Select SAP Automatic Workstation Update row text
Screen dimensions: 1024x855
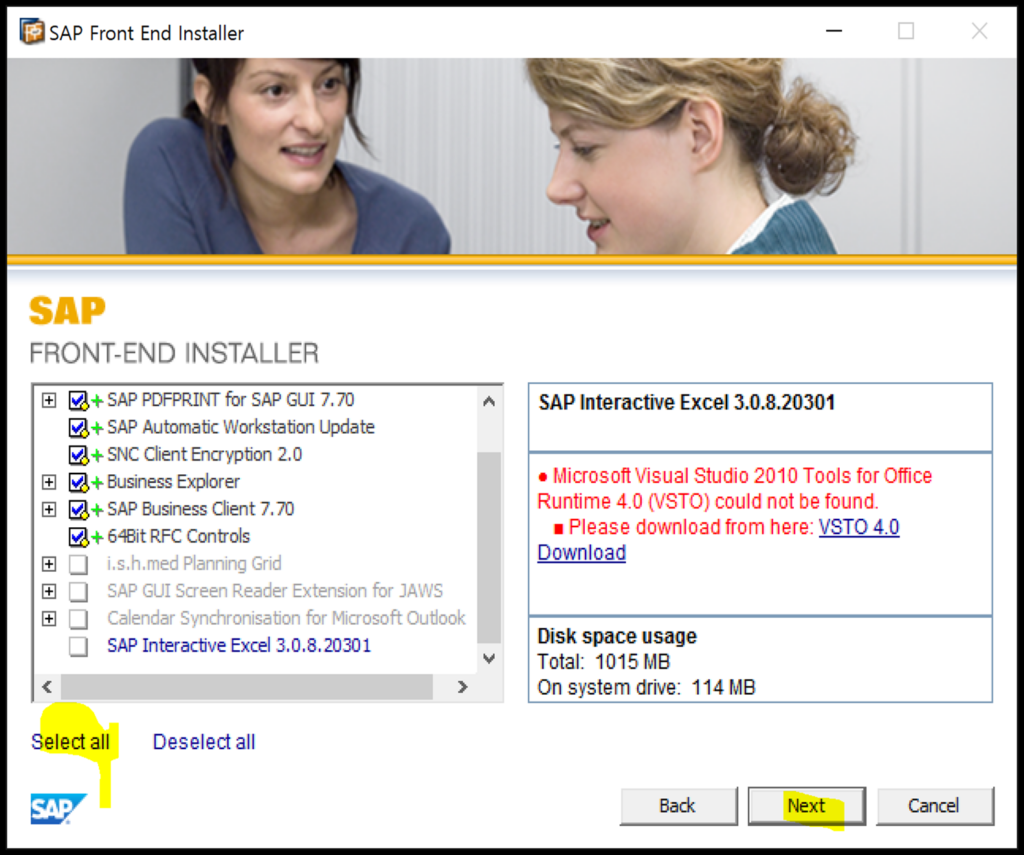click(241, 427)
